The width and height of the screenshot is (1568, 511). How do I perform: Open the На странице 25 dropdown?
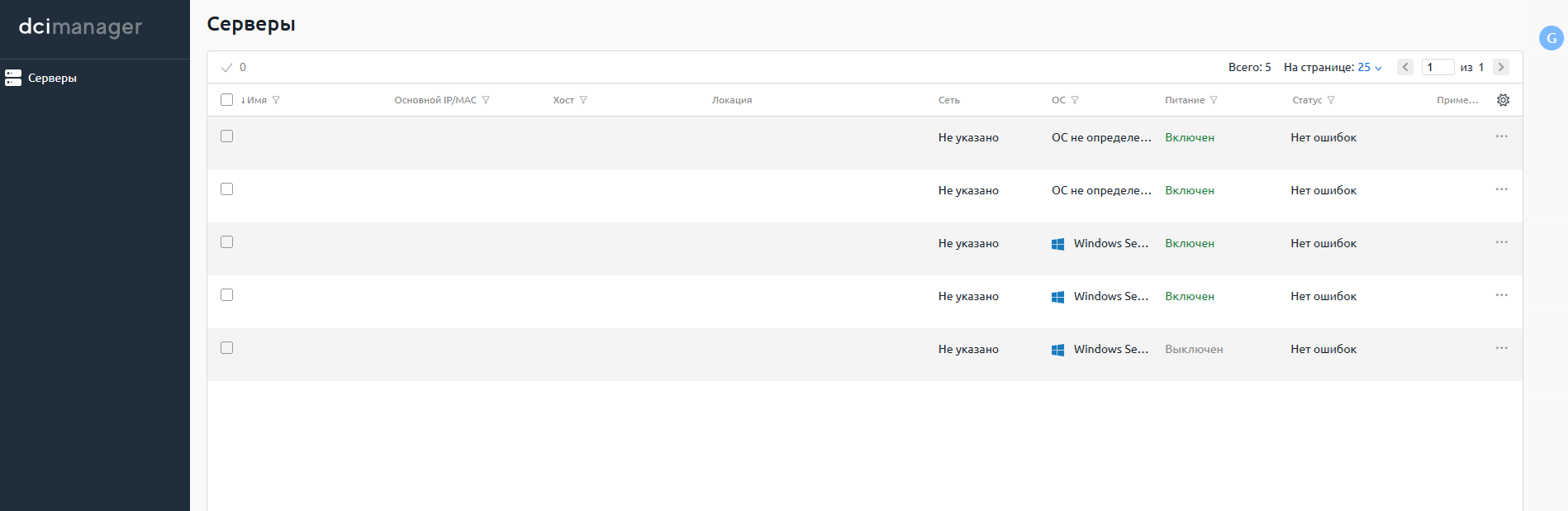point(1369,68)
